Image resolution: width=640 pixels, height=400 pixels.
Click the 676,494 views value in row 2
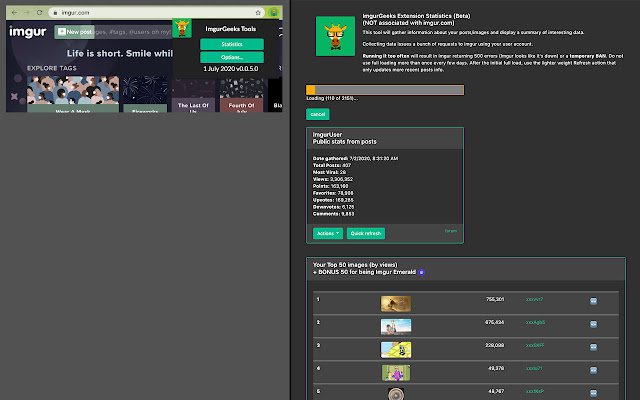[x=494, y=322]
